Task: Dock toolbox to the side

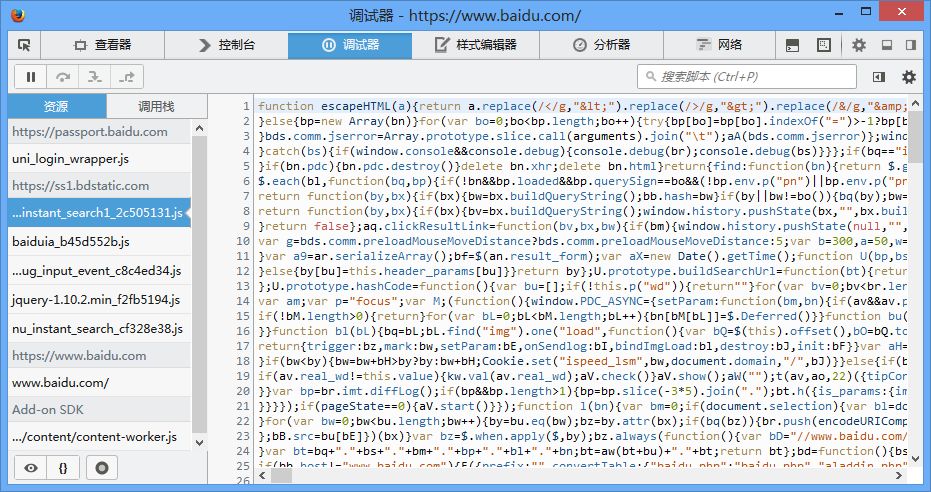Action: pyautogui.click(x=911, y=45)
